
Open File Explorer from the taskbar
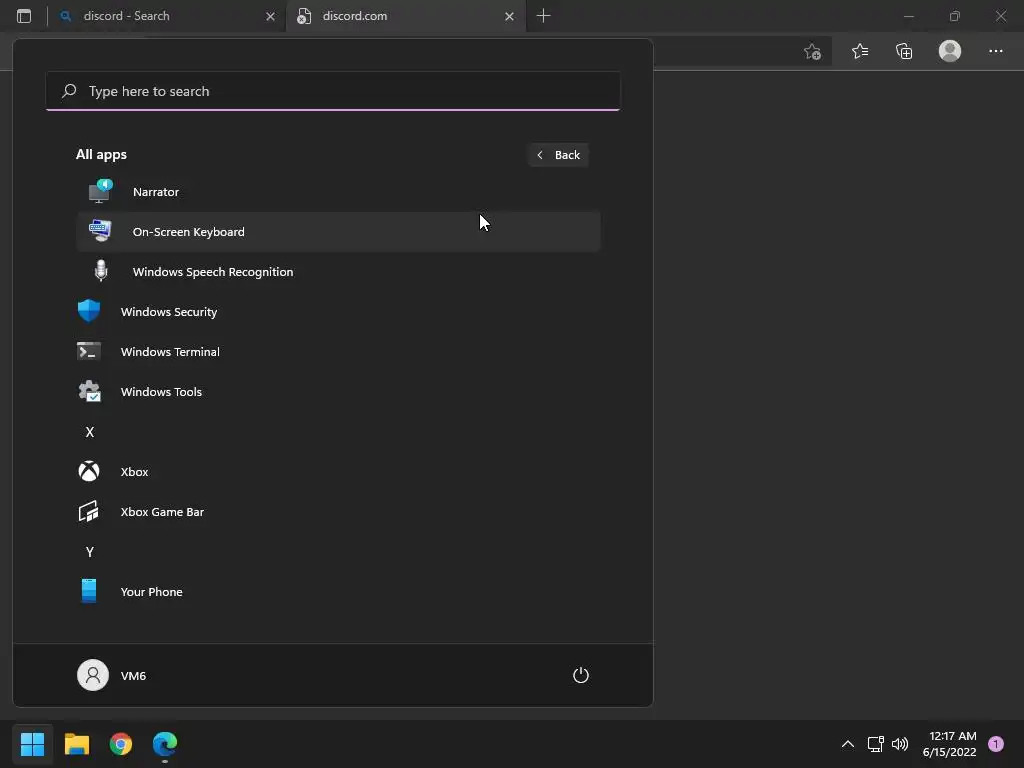pyautogui.click(x=76, y=743)
